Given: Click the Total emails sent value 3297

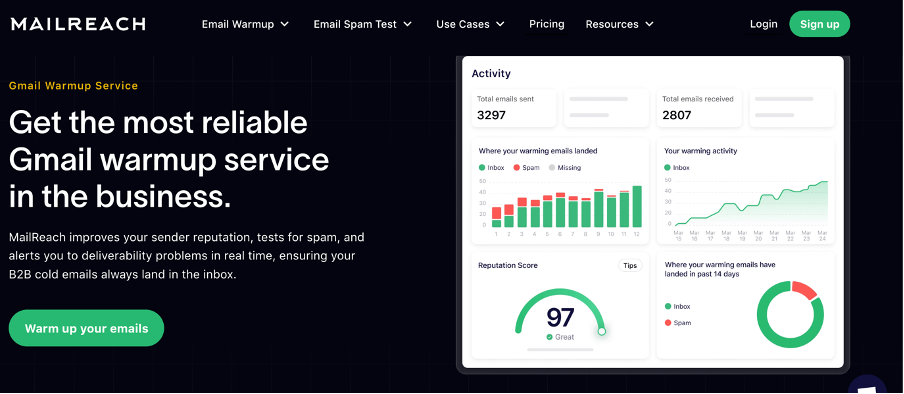Looking at the screenshot, I should coord(491,115).
